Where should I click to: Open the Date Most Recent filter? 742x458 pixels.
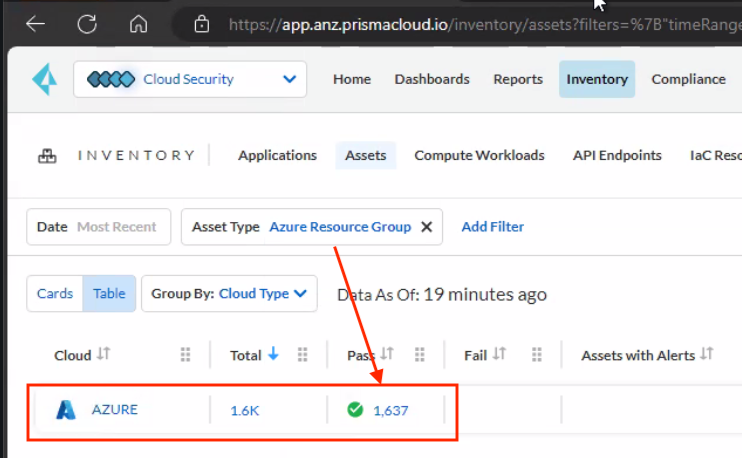97,227
